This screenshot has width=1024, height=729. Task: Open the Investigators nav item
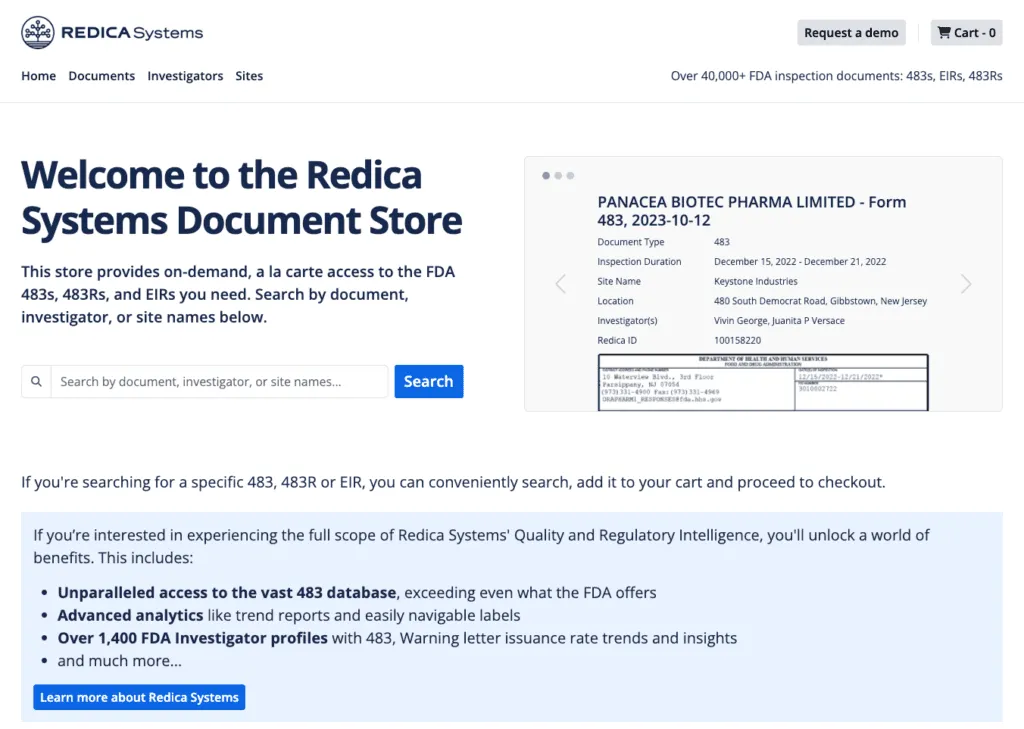(x=185, y=76)
